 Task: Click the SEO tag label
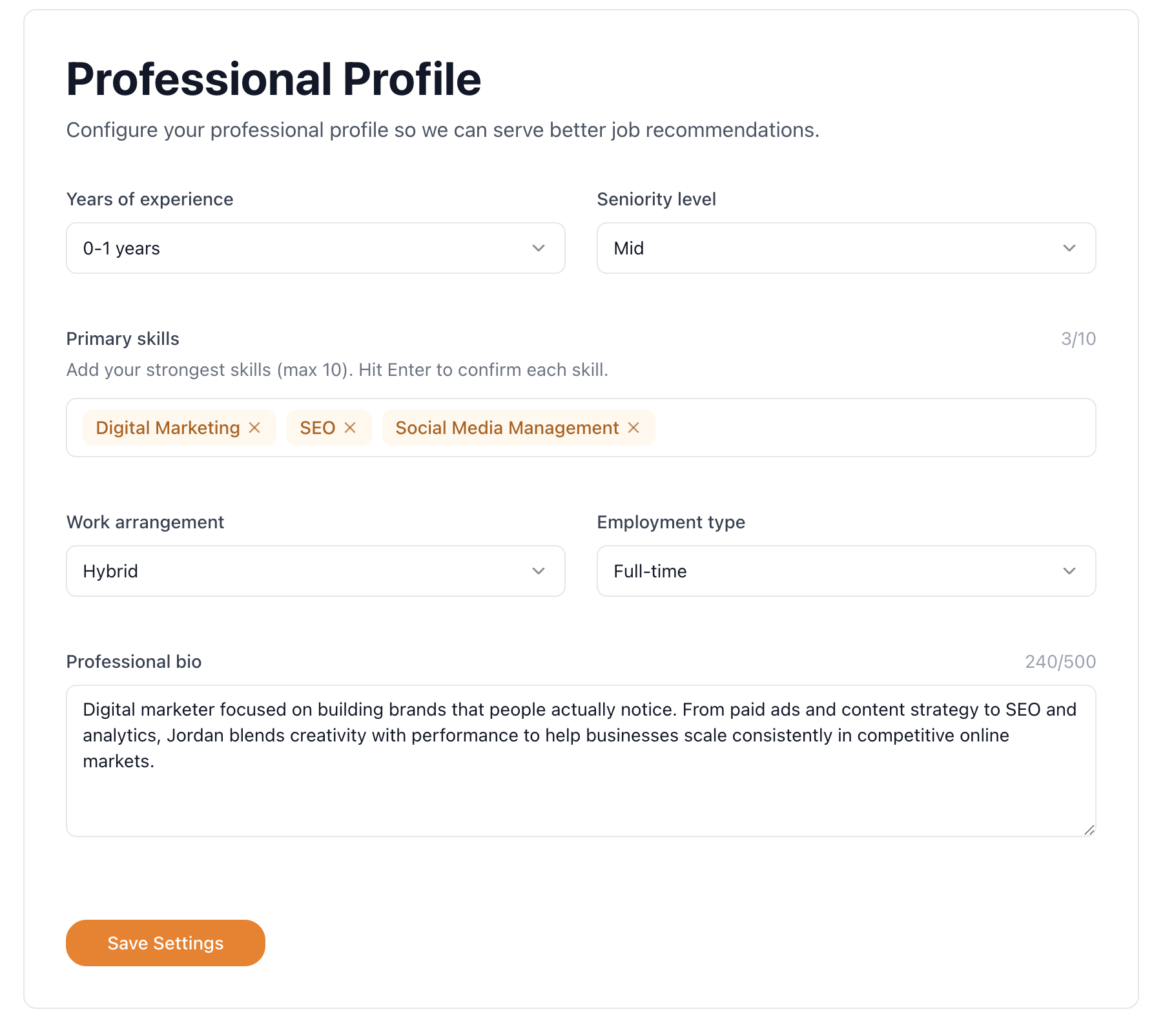point(317,428)
